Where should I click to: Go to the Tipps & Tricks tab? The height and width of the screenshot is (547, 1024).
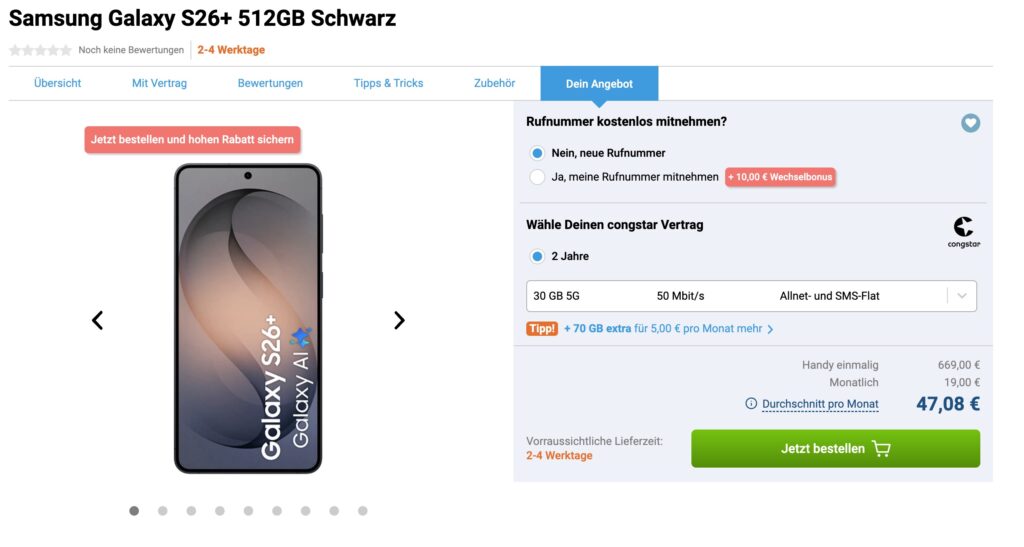tap(388, 83)
